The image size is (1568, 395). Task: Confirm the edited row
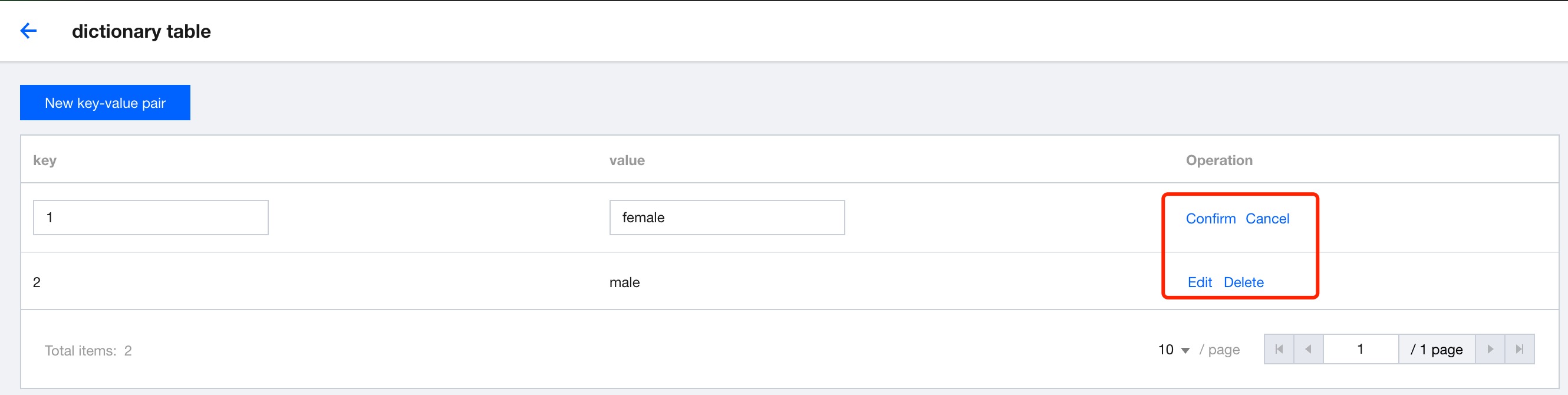(x=1210, y=219)
